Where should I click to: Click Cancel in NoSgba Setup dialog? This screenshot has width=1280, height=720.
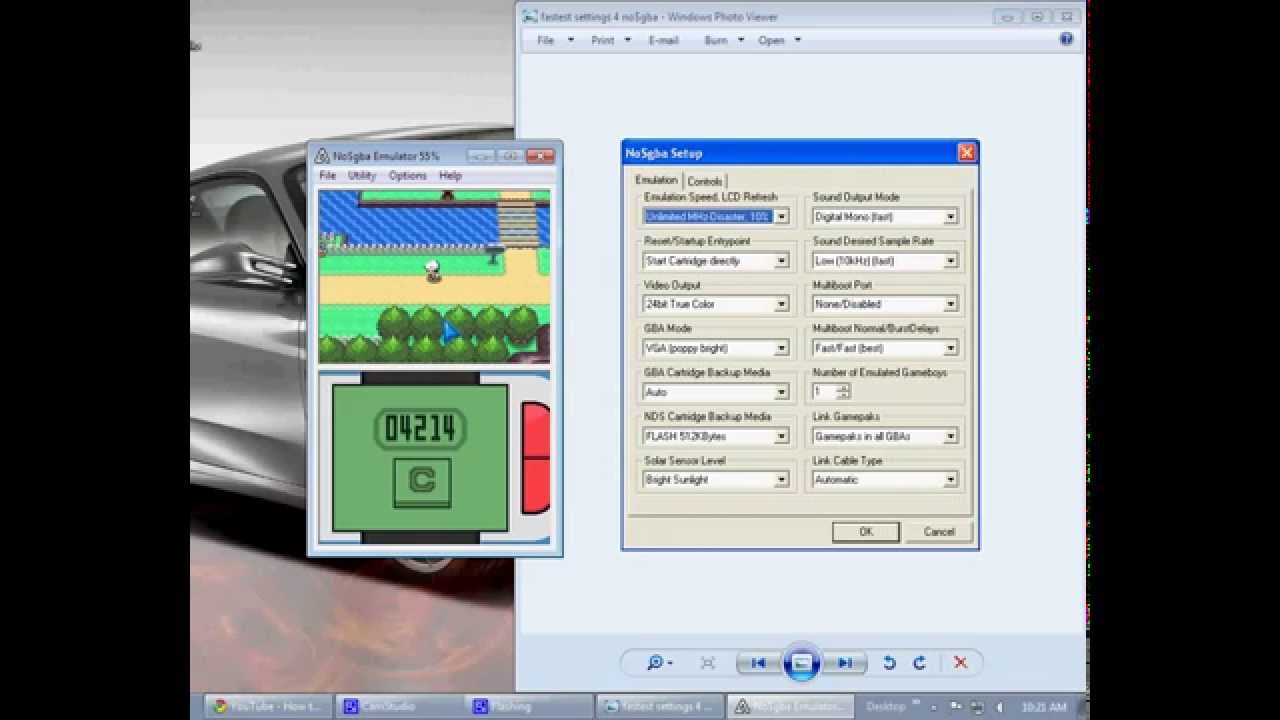[x=939, y=532]
